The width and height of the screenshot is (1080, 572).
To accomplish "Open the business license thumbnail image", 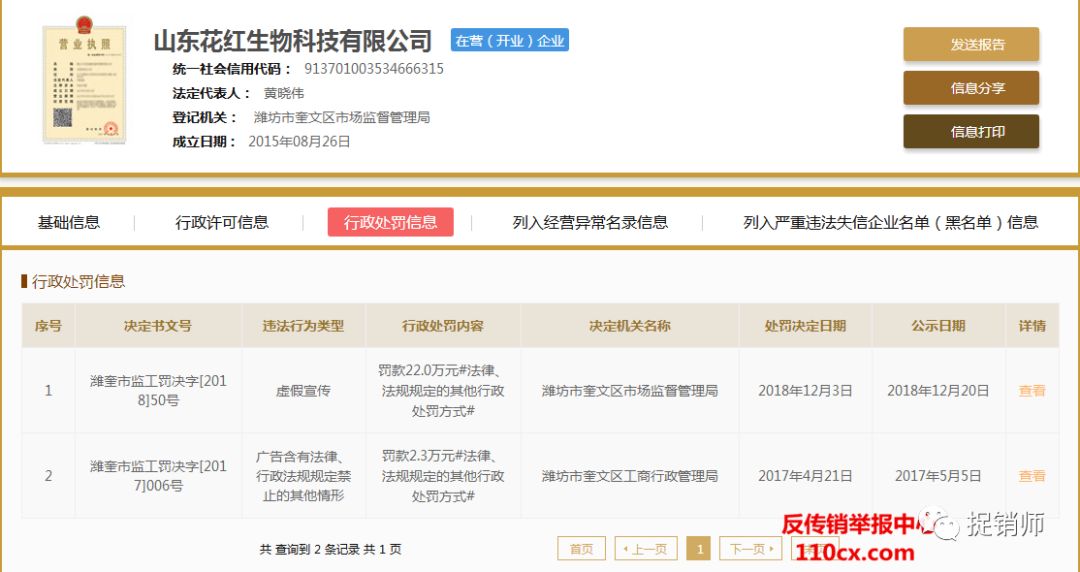I will click(84, 85).
